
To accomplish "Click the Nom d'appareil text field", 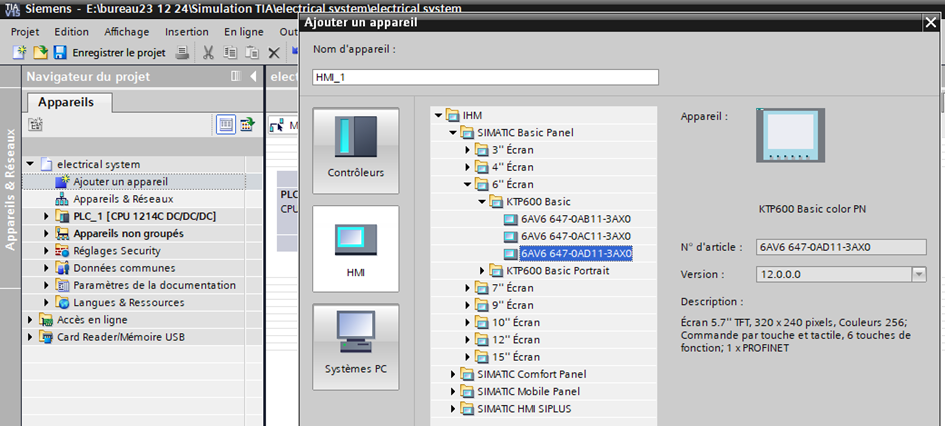I will 485,77.
